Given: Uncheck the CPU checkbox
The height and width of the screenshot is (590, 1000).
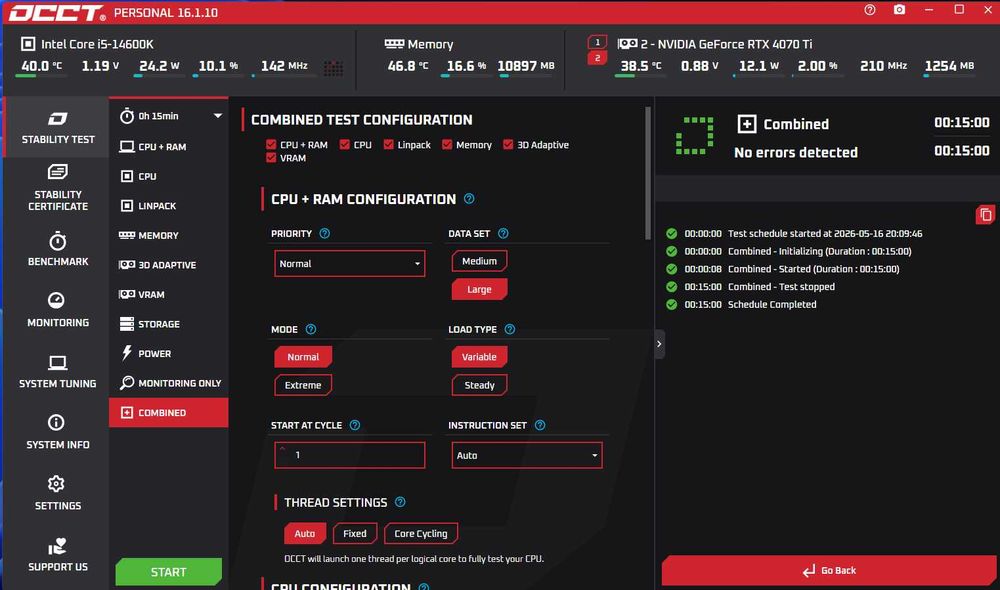Looking at the screenshot, I should click(345, 145).
